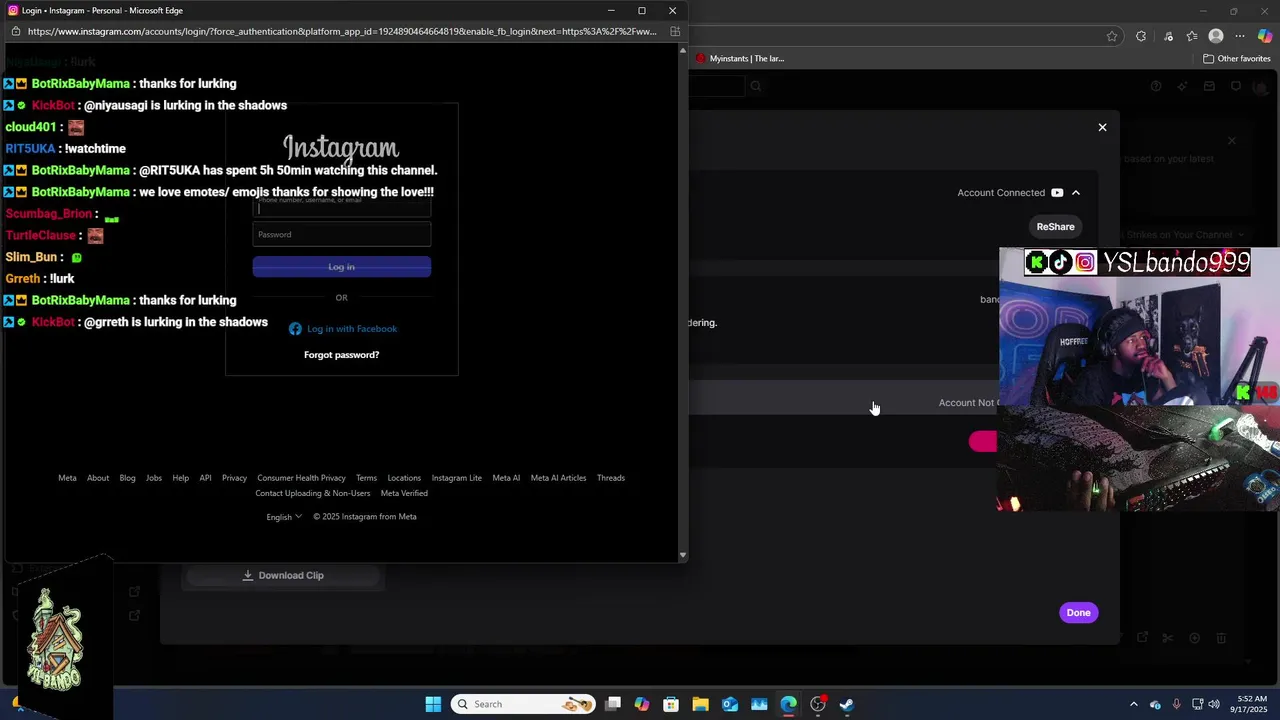
Task: Show hidden system tray icons
Action: pos(1134,704)
